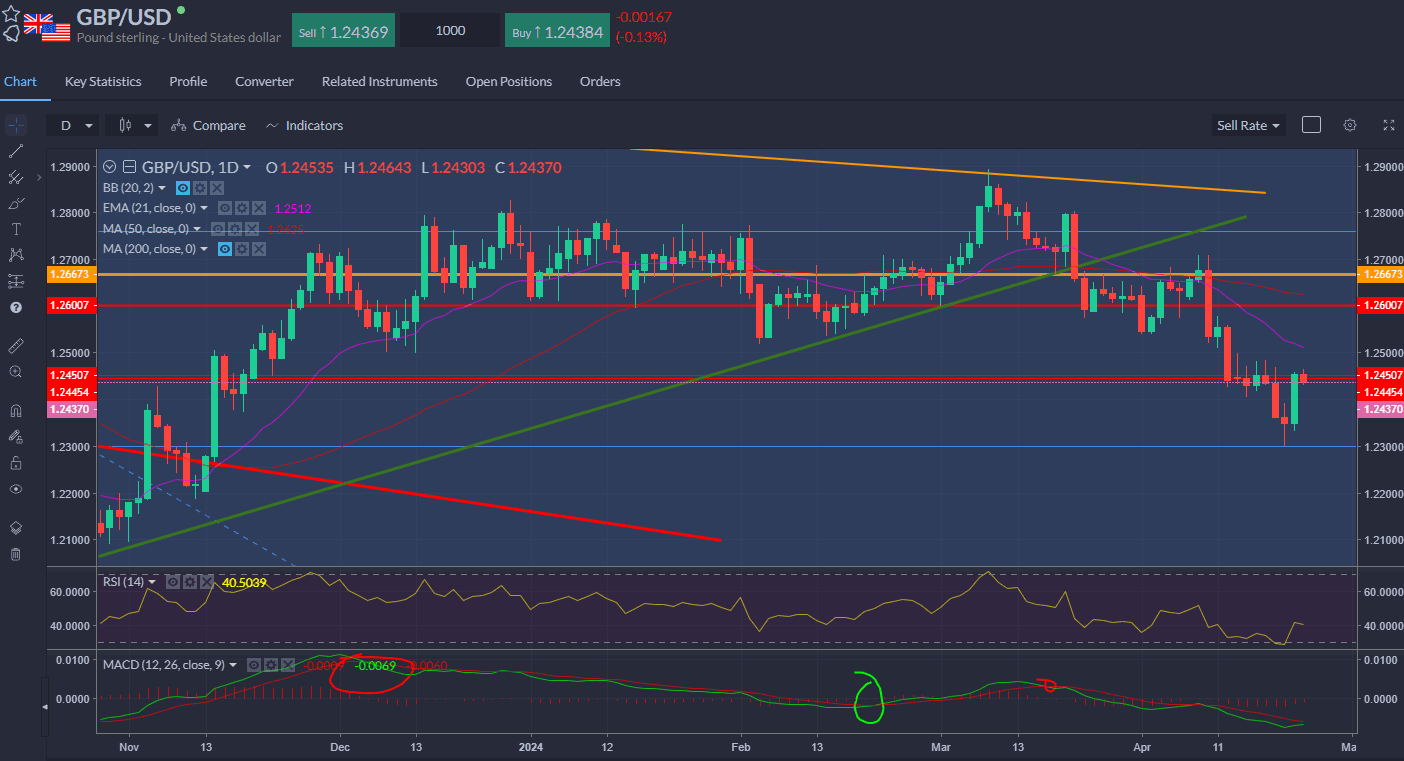Expand the Sell Rate dropdown
The width and height of the screenshot is (1404, 761).
click(x=1248, y=125)
